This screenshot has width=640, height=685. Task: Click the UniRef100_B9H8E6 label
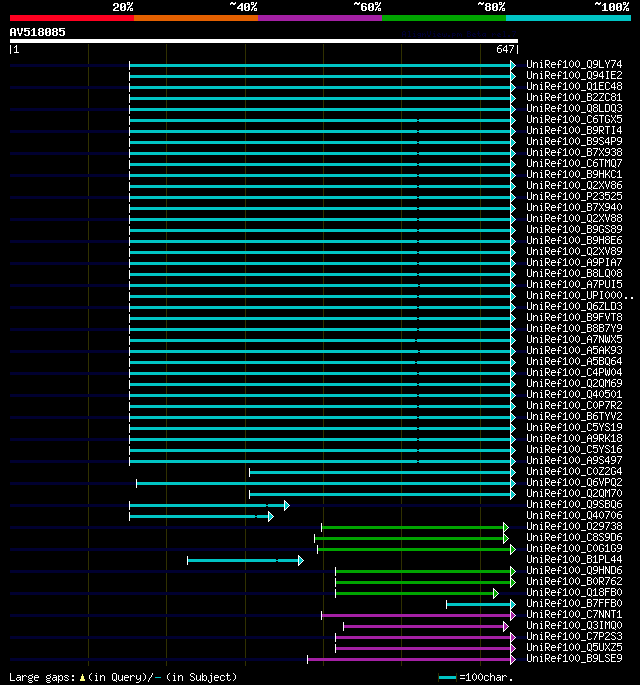coord(574,240)
